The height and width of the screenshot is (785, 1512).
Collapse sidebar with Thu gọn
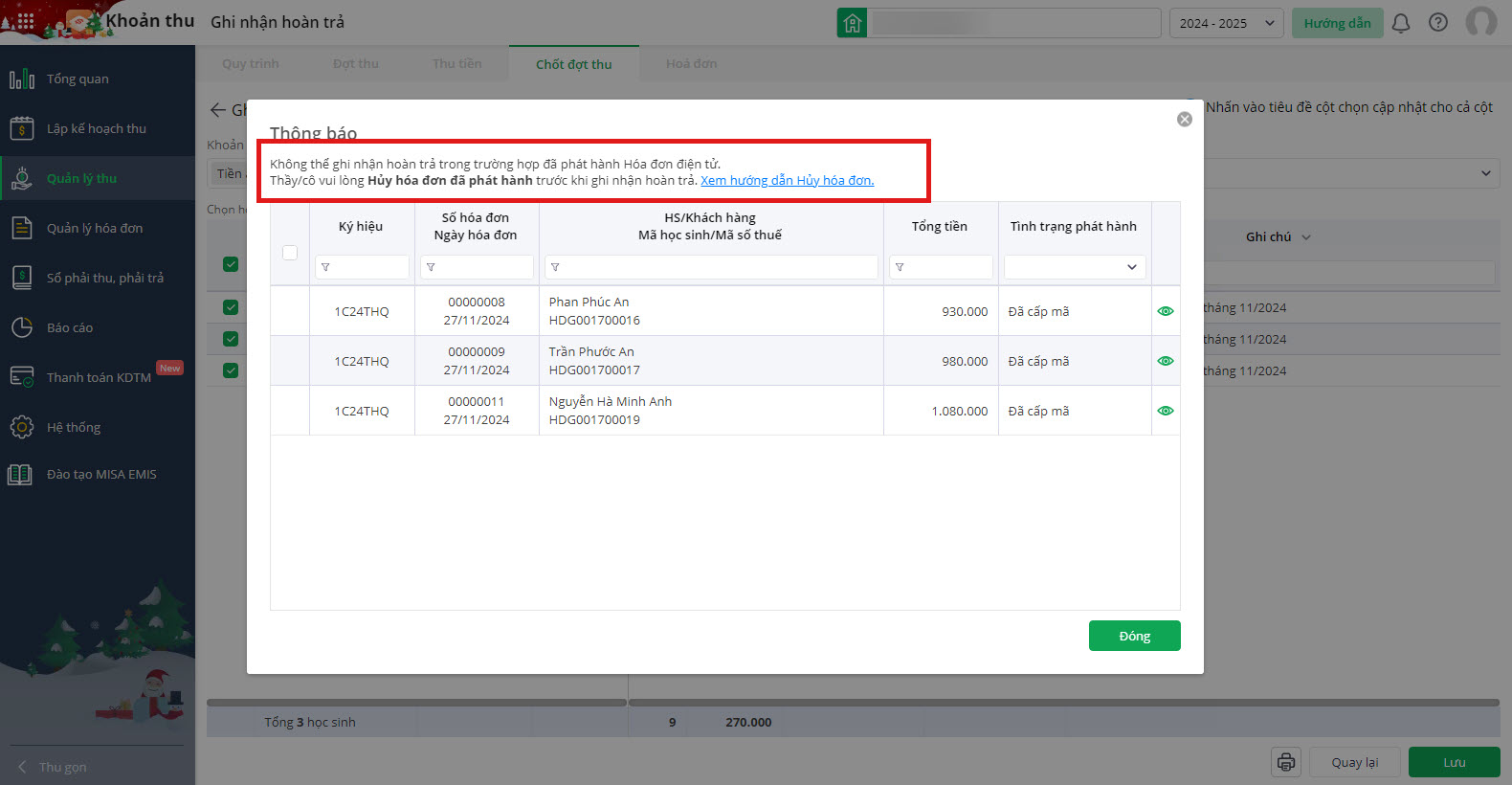(53, 767)
